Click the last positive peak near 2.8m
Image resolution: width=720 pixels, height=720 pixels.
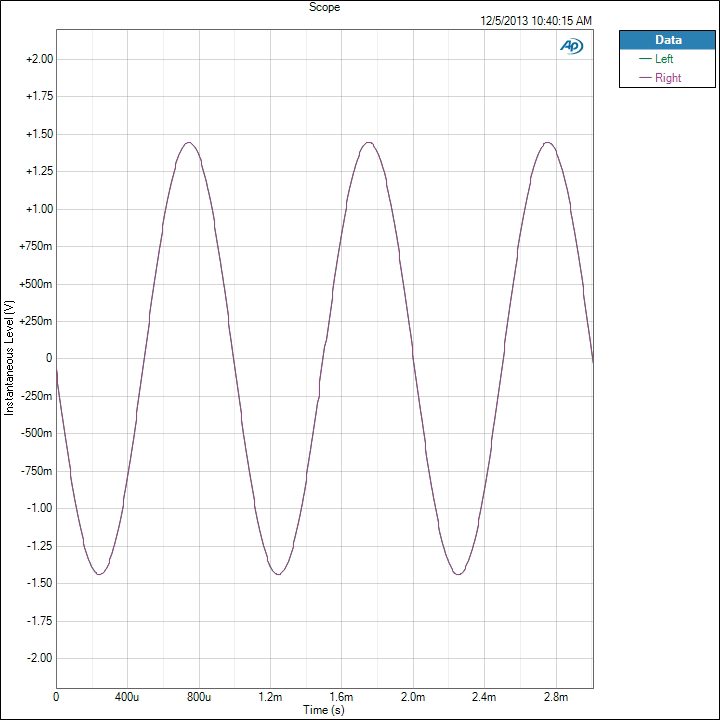pos(547,142)
